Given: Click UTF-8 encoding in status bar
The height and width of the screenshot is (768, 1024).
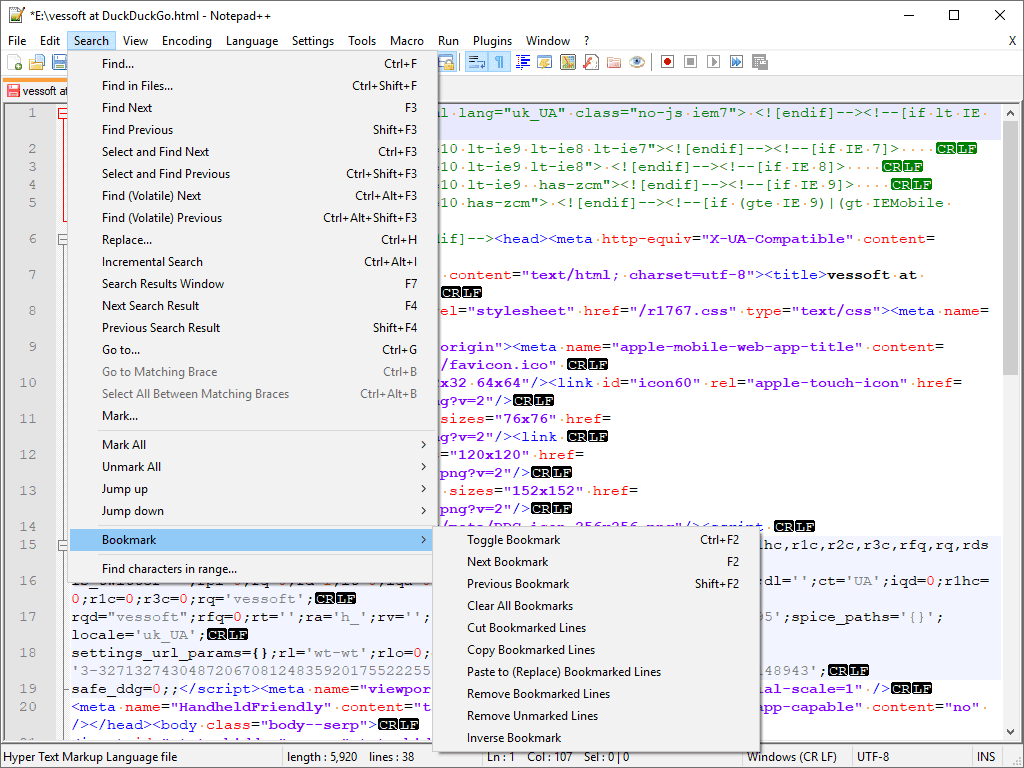Looking at the screenshot, I should [873, 757].
